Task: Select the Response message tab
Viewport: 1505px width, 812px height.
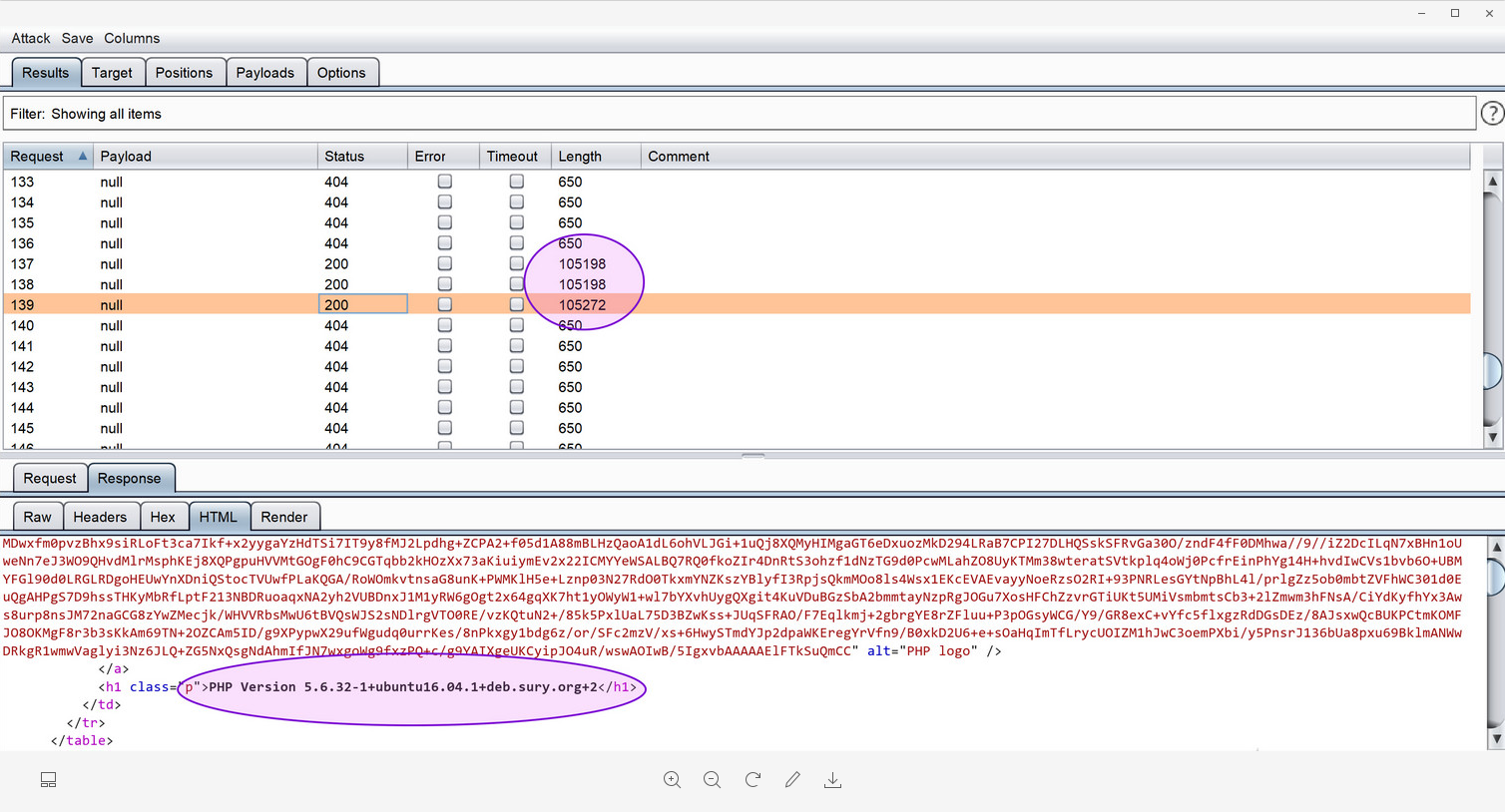Action: (x=130, y=479)
